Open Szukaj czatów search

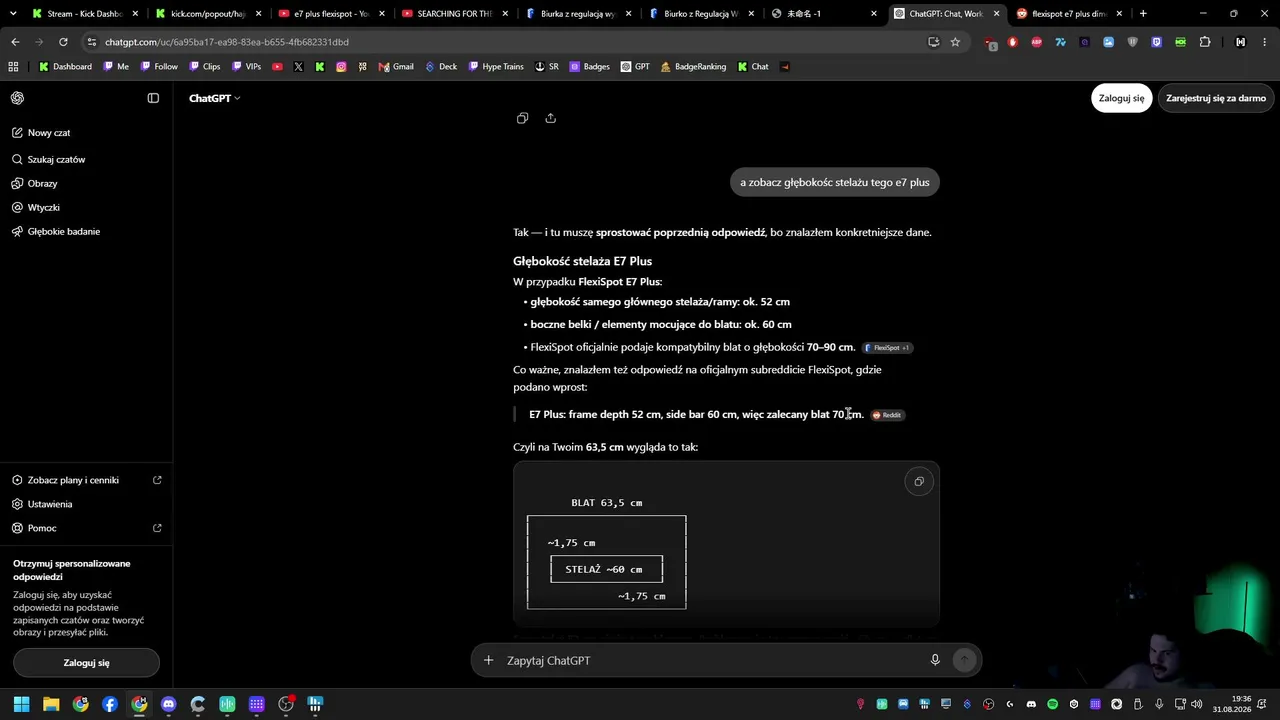pos(86,159)
